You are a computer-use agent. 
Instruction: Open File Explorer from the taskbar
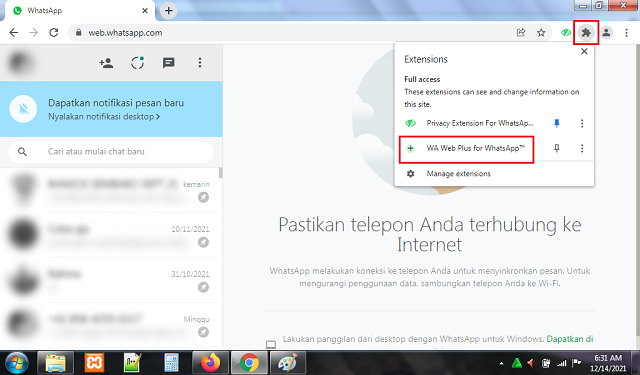click(x=56, y=363)
